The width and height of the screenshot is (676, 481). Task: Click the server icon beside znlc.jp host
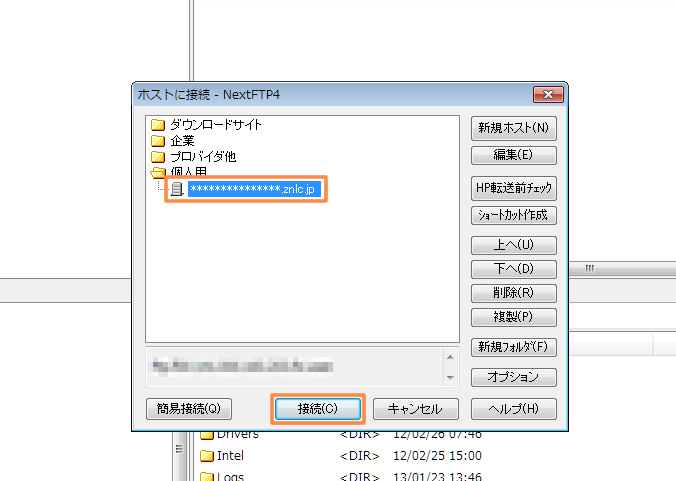177,189
